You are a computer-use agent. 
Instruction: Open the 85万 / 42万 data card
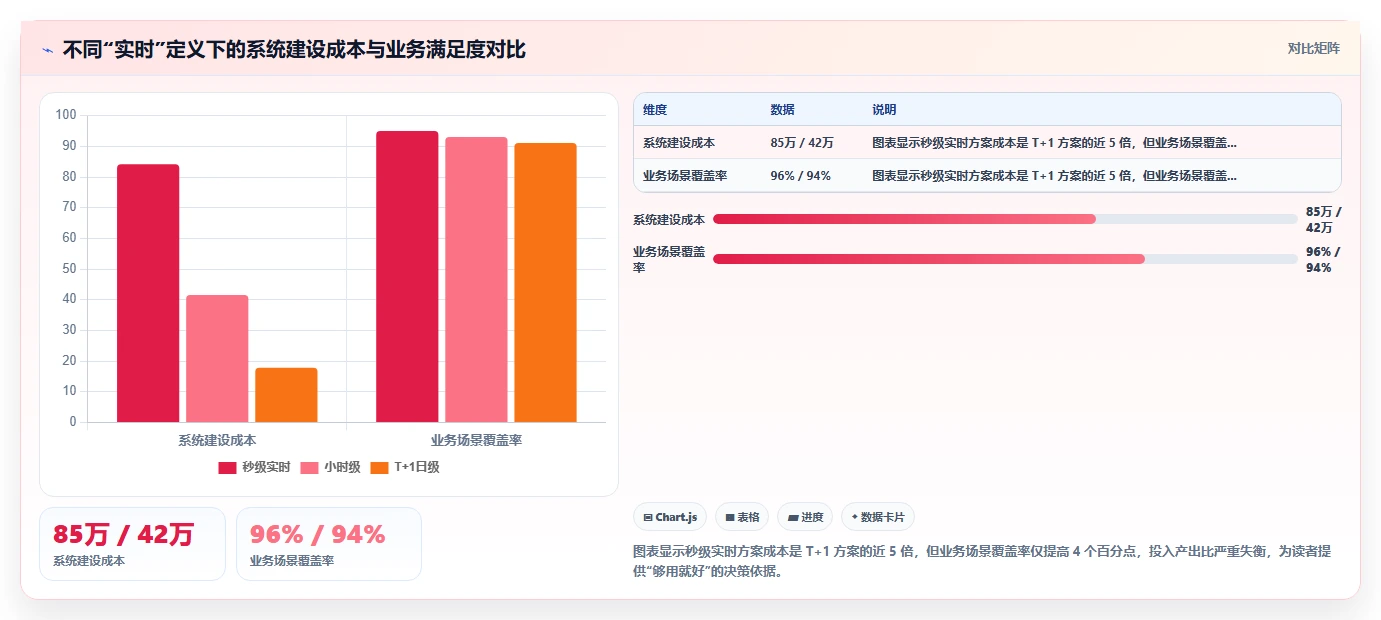[x=132, y=544]
